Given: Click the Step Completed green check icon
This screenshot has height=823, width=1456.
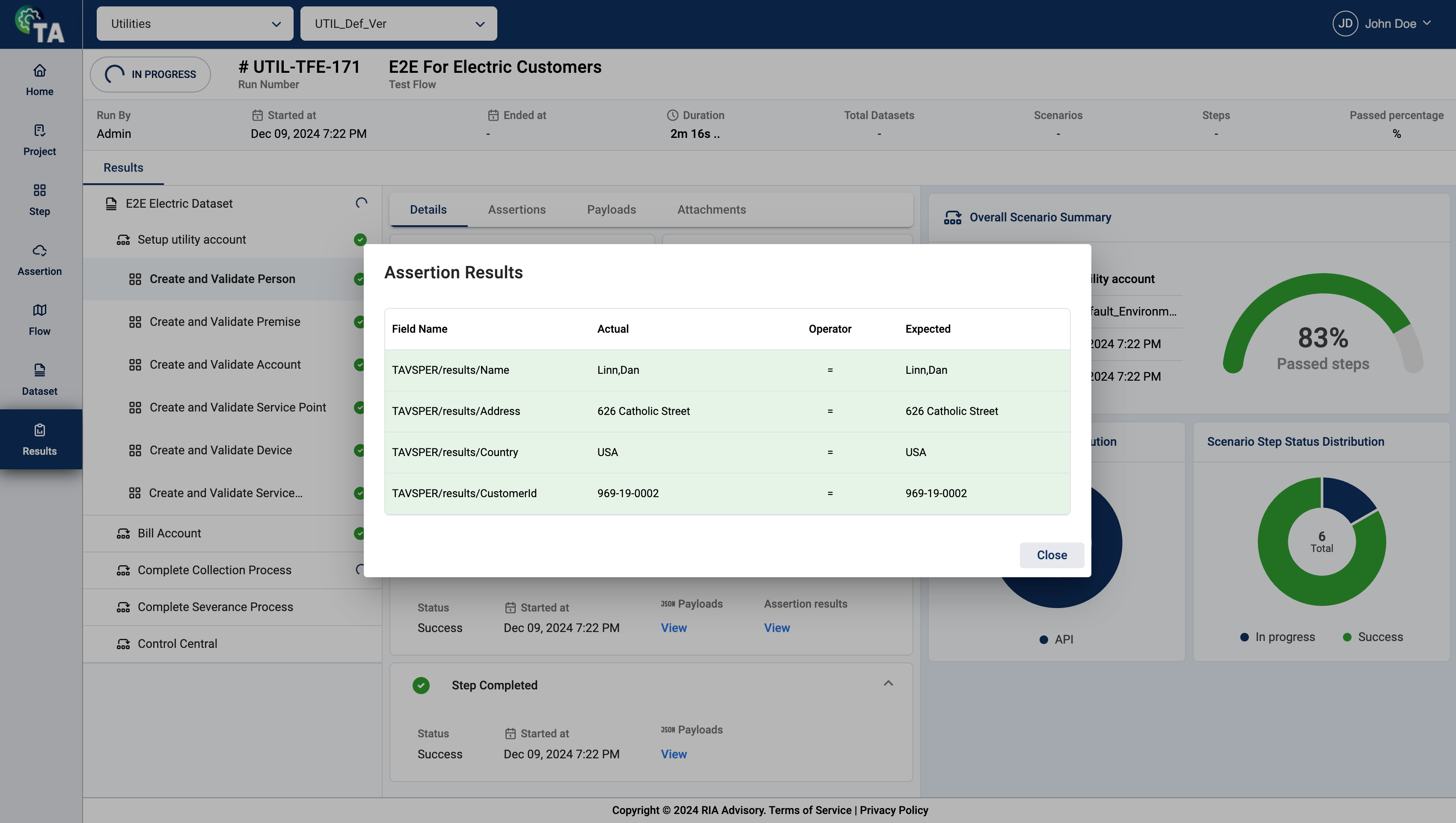Looking at the screenshot, I should tap(421, 686).
